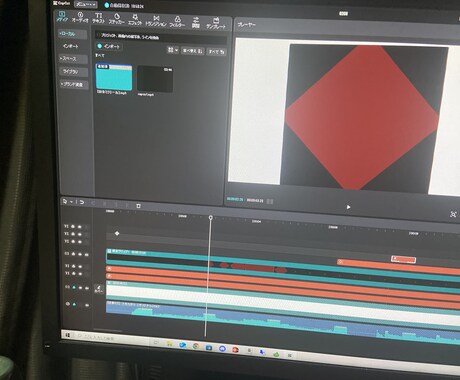Toggle lock on the audio track
The height and width of the screenshot is (380, 460).
pos(74,304)
